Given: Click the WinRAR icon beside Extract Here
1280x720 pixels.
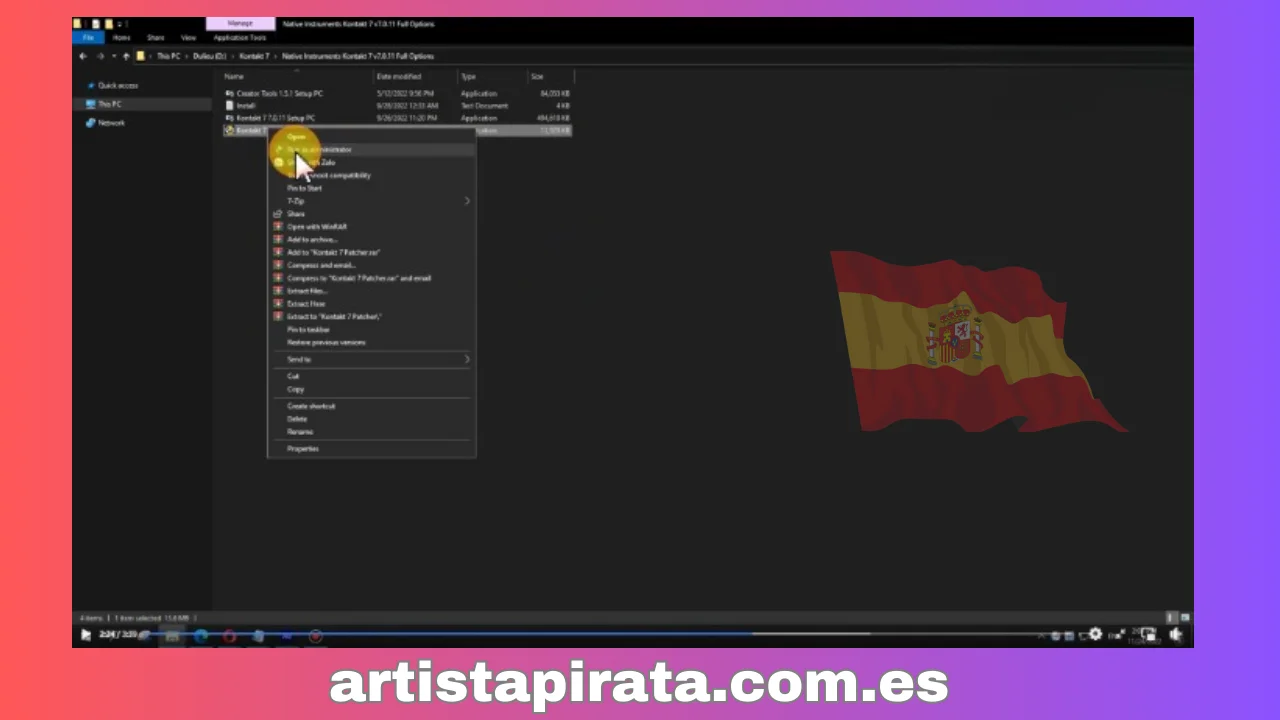Looking at the screenshot, I should coord(278,304).
